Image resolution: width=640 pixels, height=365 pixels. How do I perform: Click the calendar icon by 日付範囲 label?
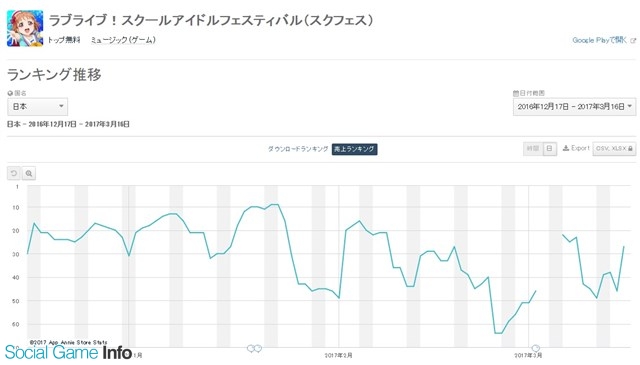[516, 93]
